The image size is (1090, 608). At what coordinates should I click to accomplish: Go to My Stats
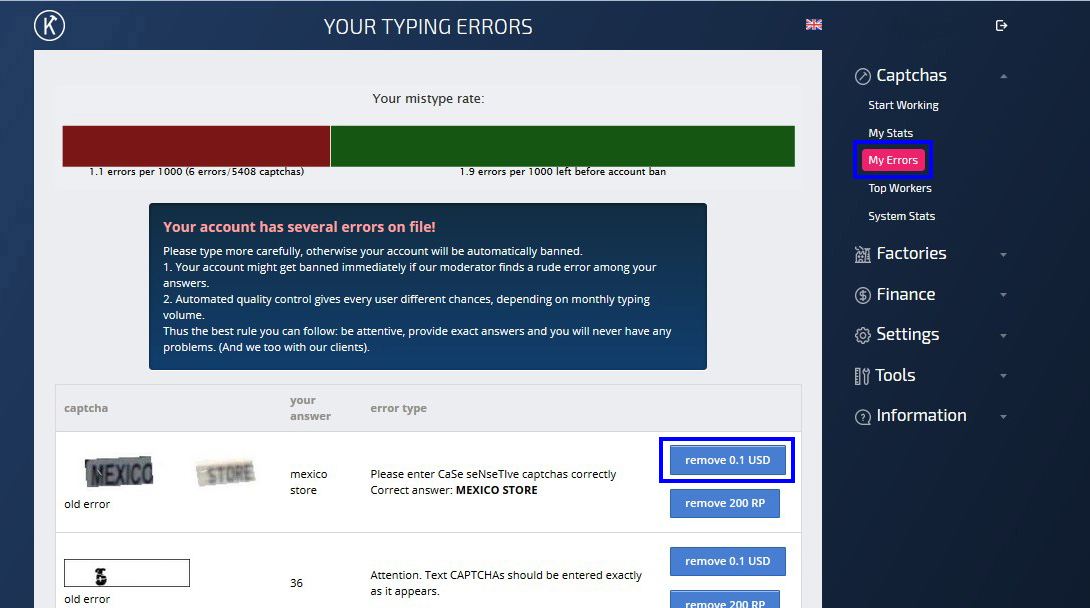[890, 133]
